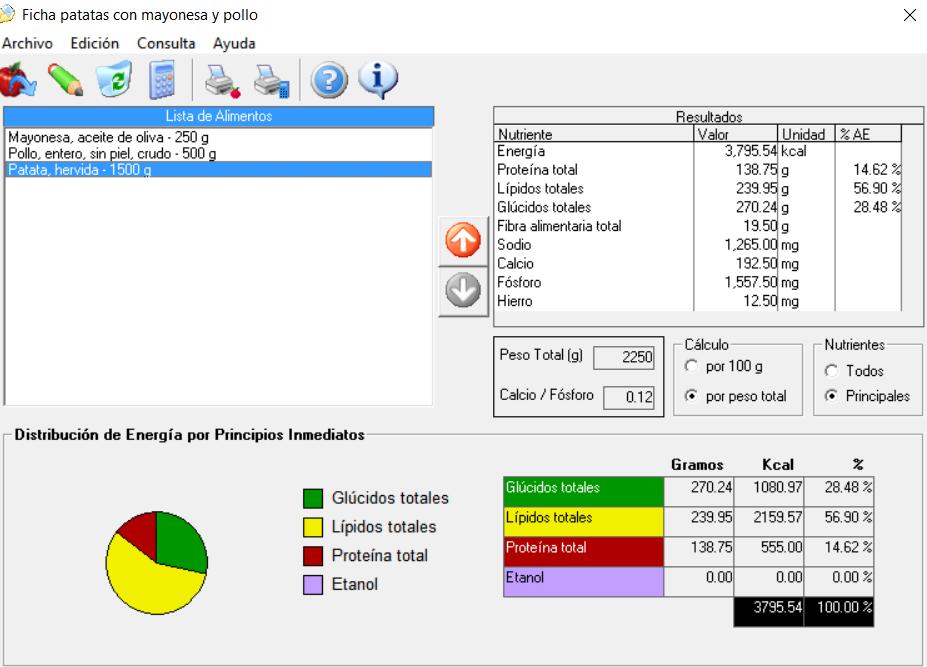927x667 pixels.
Task: Open the Consulta menu
Action: 166,43
